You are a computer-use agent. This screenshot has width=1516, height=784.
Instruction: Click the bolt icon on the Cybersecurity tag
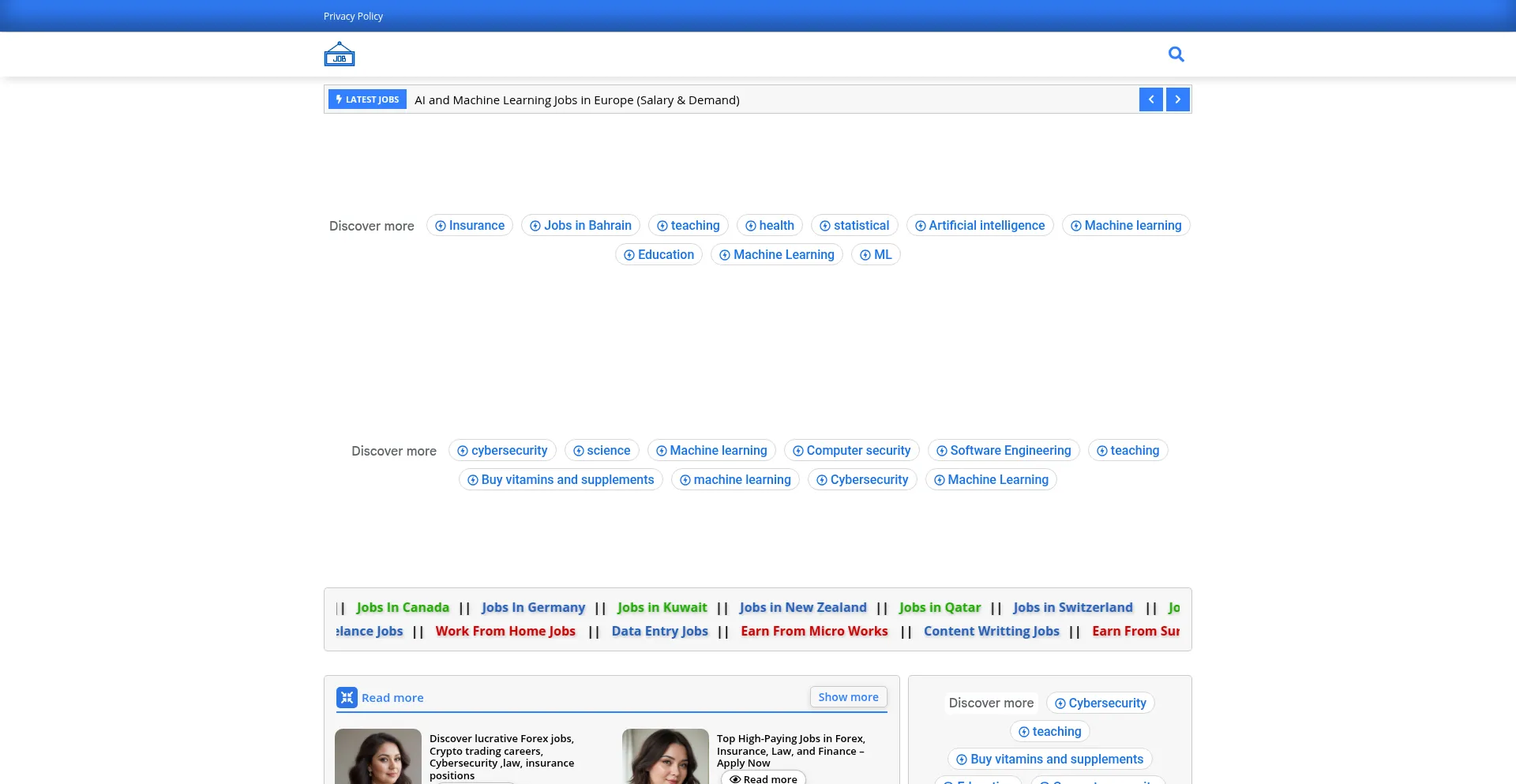point(1060,703)
